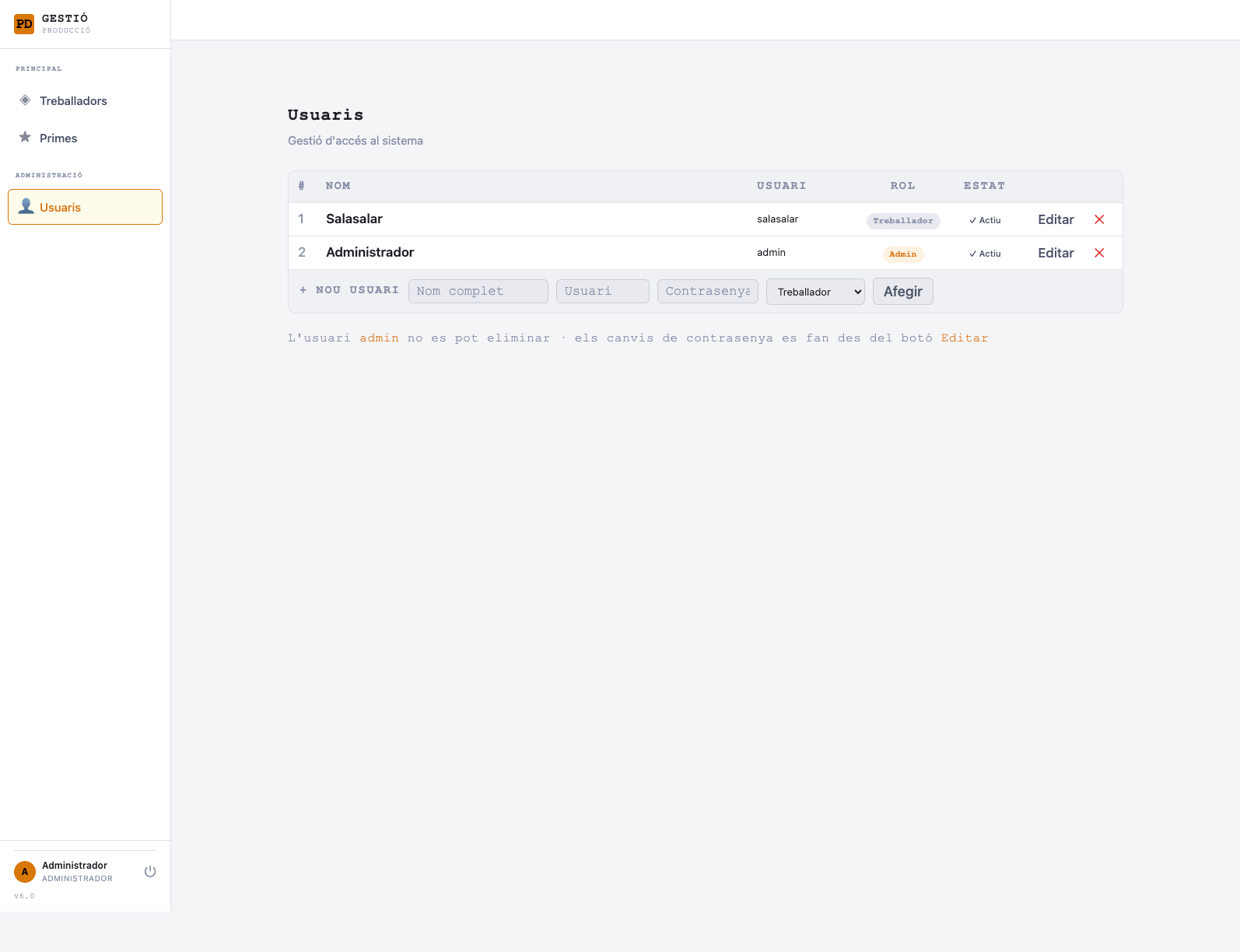This screenshot has width=1240, height=952.
Task: Open the Treballador role dropdown
Action: click(815, 292)
